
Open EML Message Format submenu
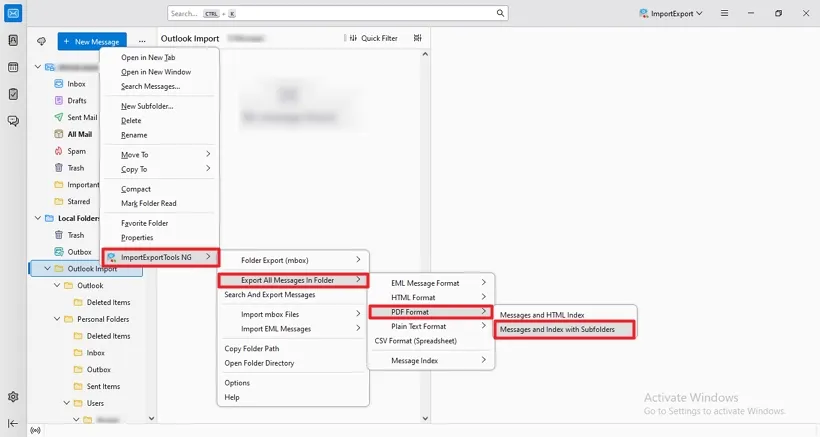[431, 283]
